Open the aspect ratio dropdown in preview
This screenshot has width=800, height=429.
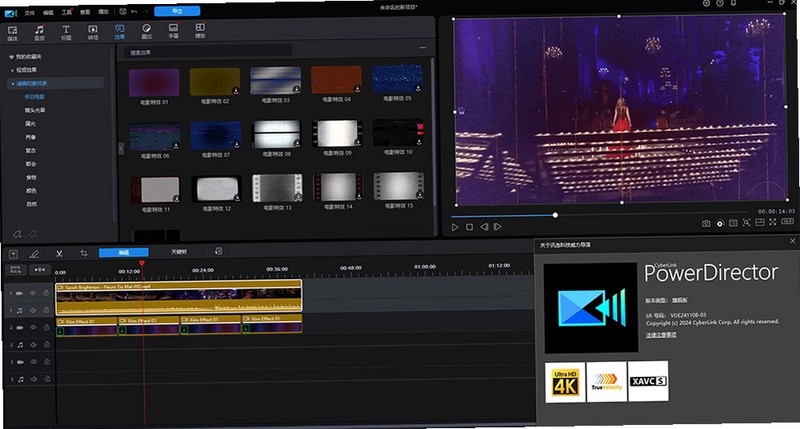pyautogui.click(x=787, y=221)
